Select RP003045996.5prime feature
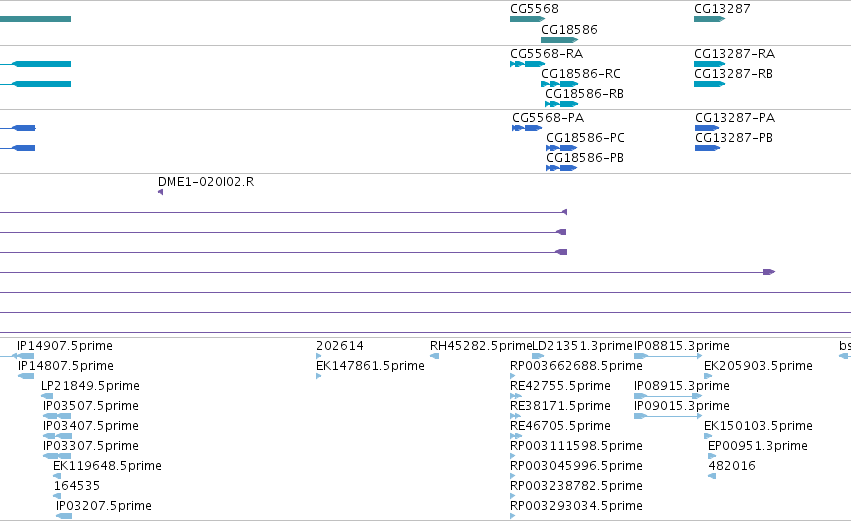 (x=513, y=476)
